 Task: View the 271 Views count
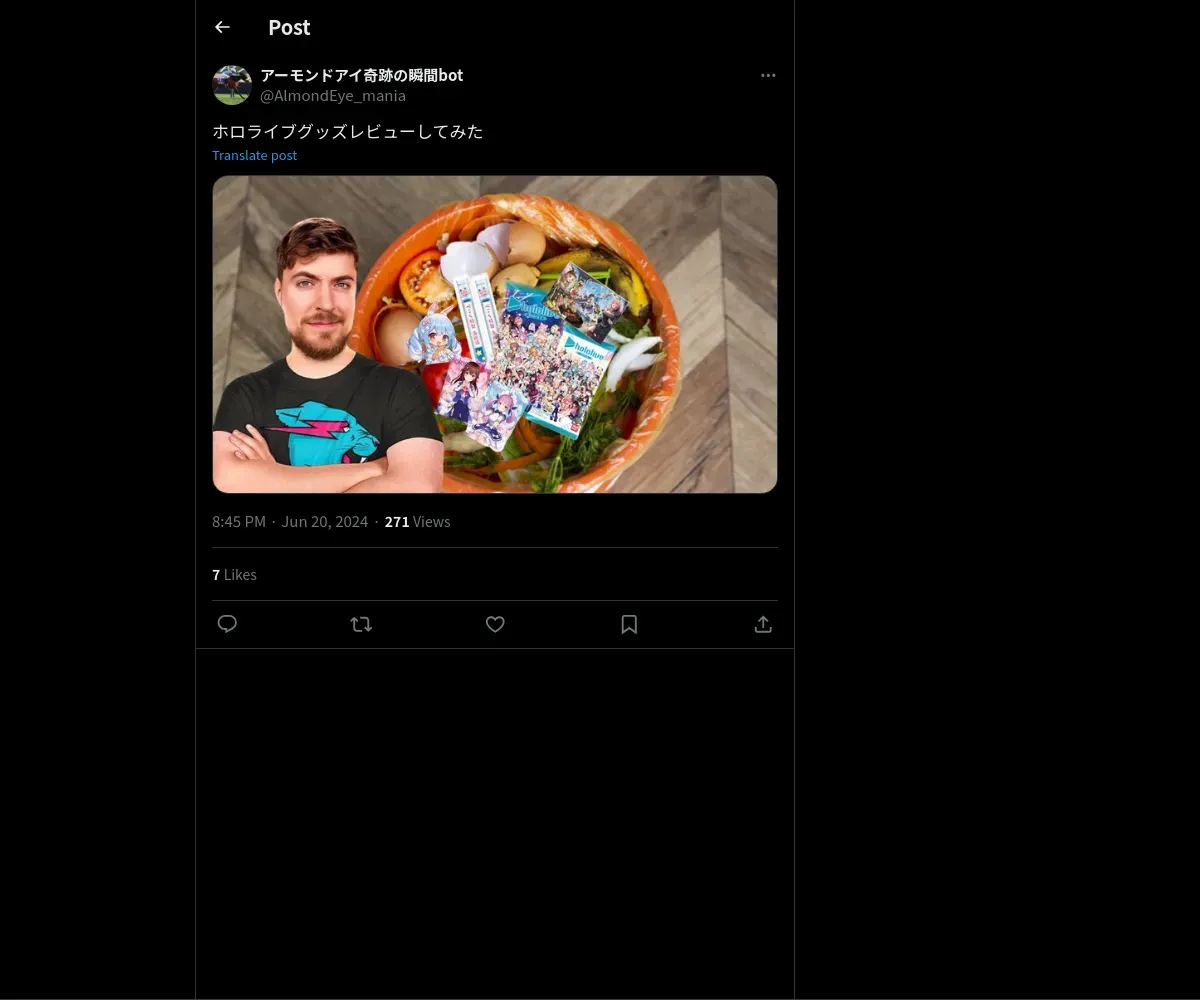417,522
